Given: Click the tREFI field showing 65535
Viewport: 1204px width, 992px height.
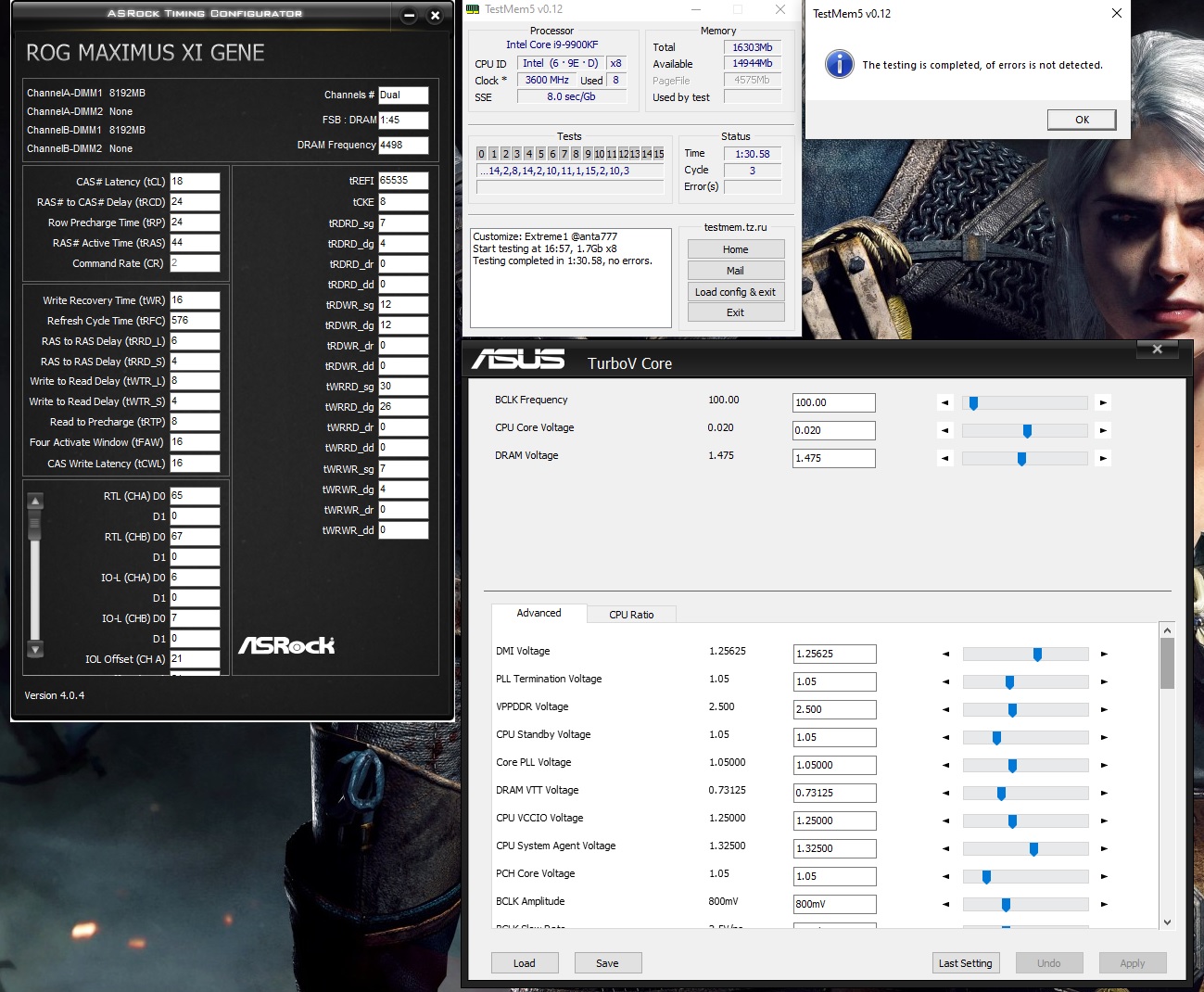Looking at the screenshot, I should point(403,181).
